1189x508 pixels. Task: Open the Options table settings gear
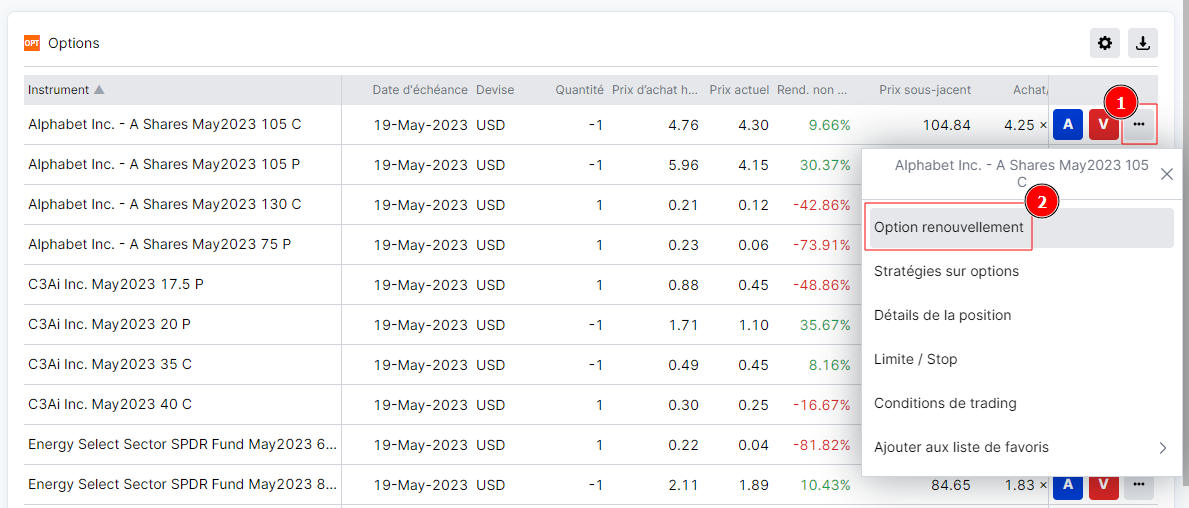[x=1105, y=43]
